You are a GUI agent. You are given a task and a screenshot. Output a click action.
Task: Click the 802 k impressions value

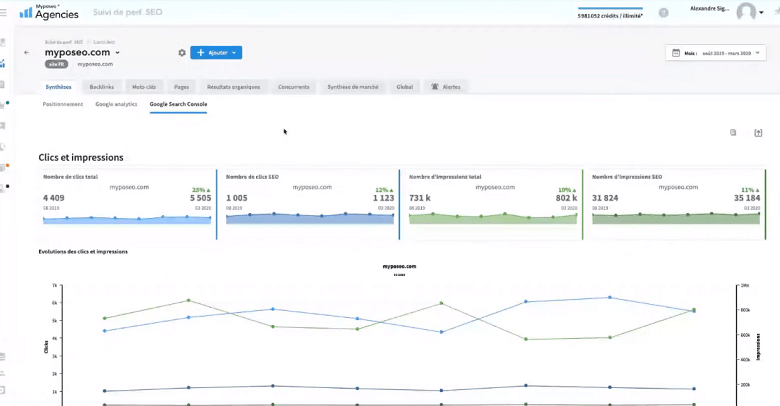pos(567,198)
